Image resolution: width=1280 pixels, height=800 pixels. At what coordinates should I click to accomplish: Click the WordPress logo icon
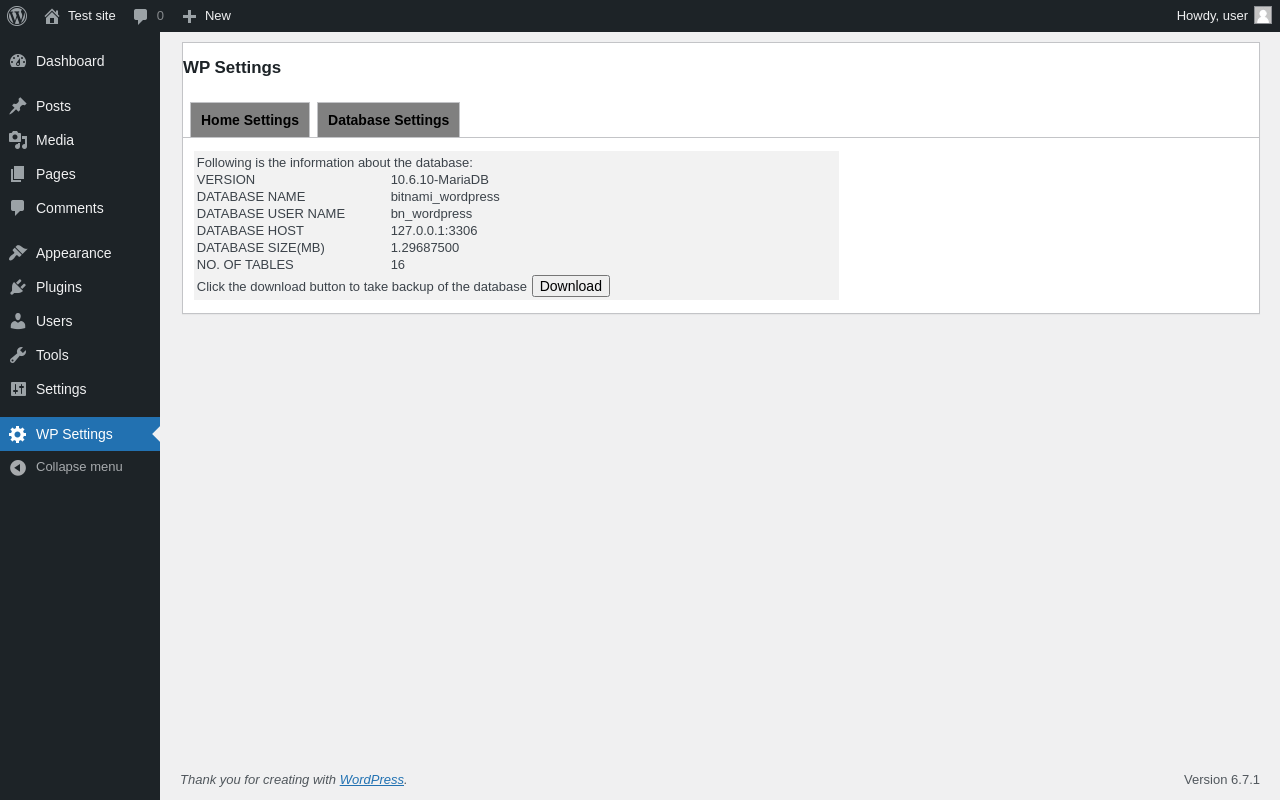click(17, 16)
